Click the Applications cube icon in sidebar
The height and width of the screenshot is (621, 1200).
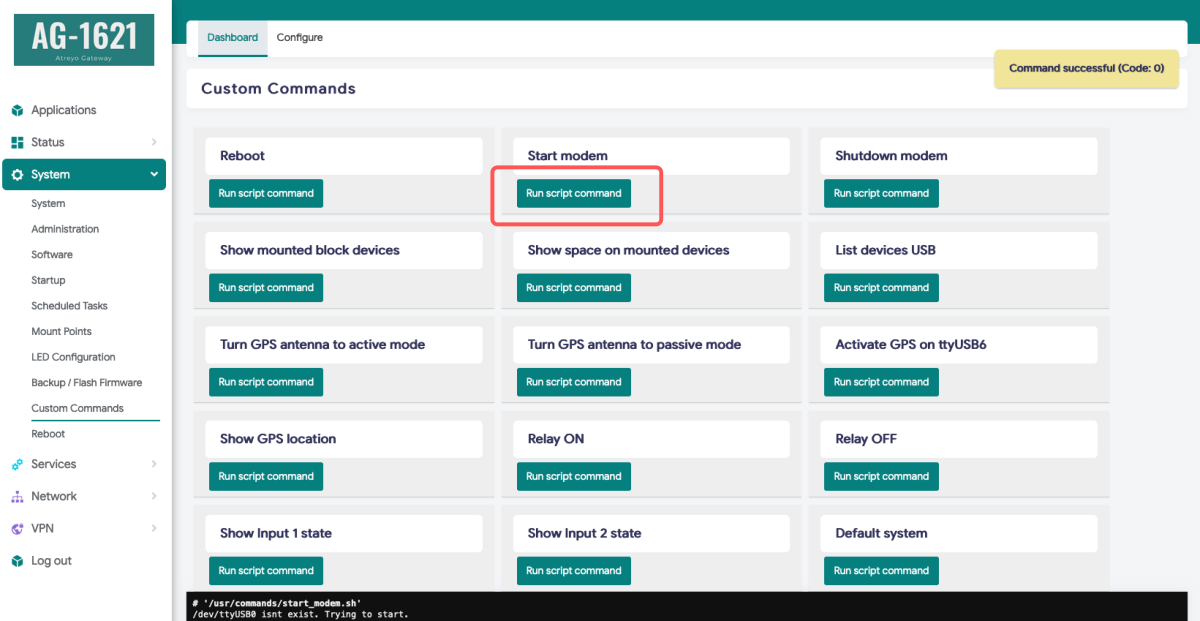(17, 110)
